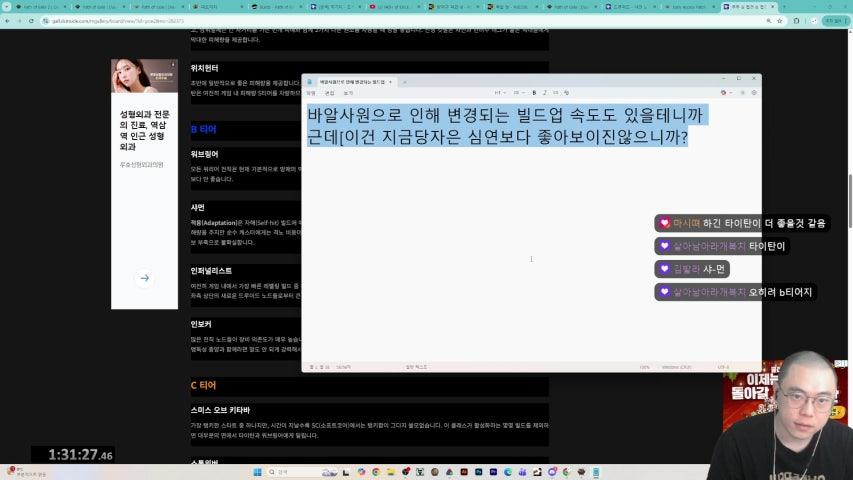Select the B 티어 heading
This screenshot has width=853, height=480.
tap(203, 130)
